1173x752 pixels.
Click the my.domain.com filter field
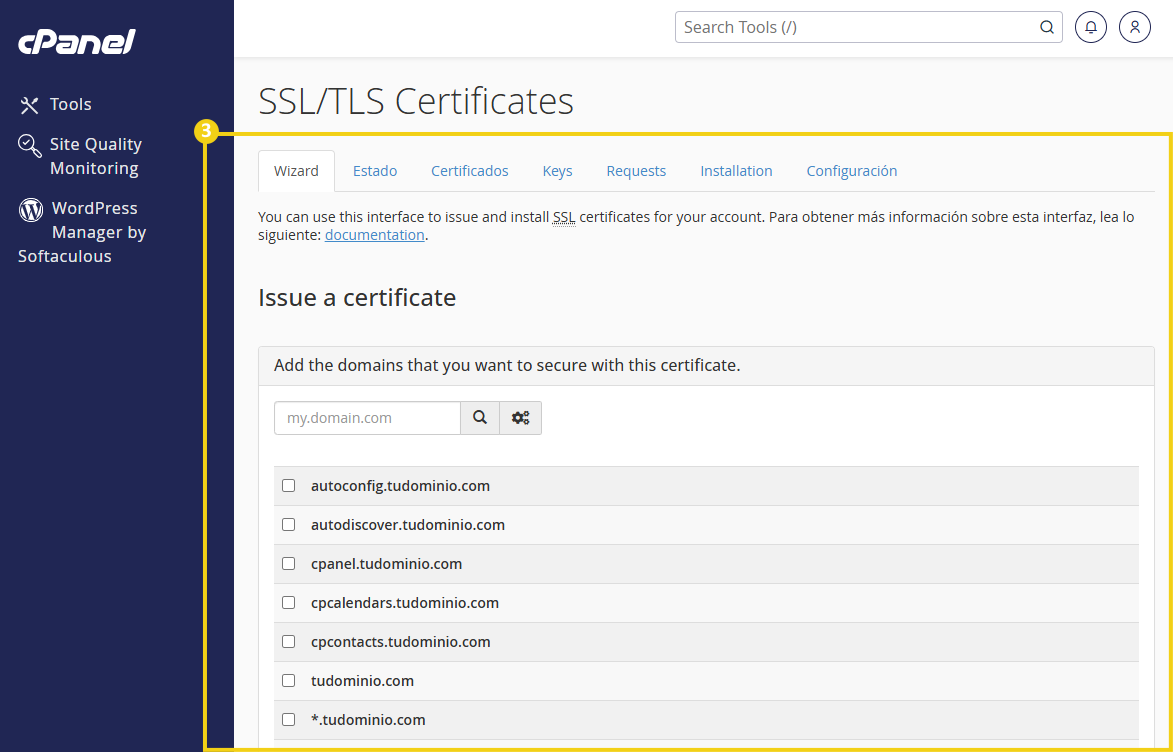pyautogui.click(x=367, y=418)
